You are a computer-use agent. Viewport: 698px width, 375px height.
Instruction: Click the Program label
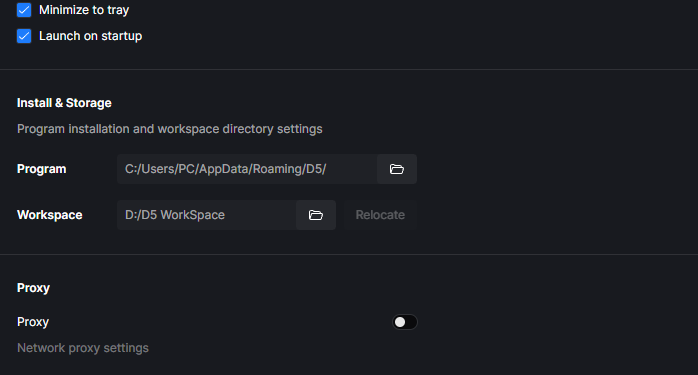[41, 169]
